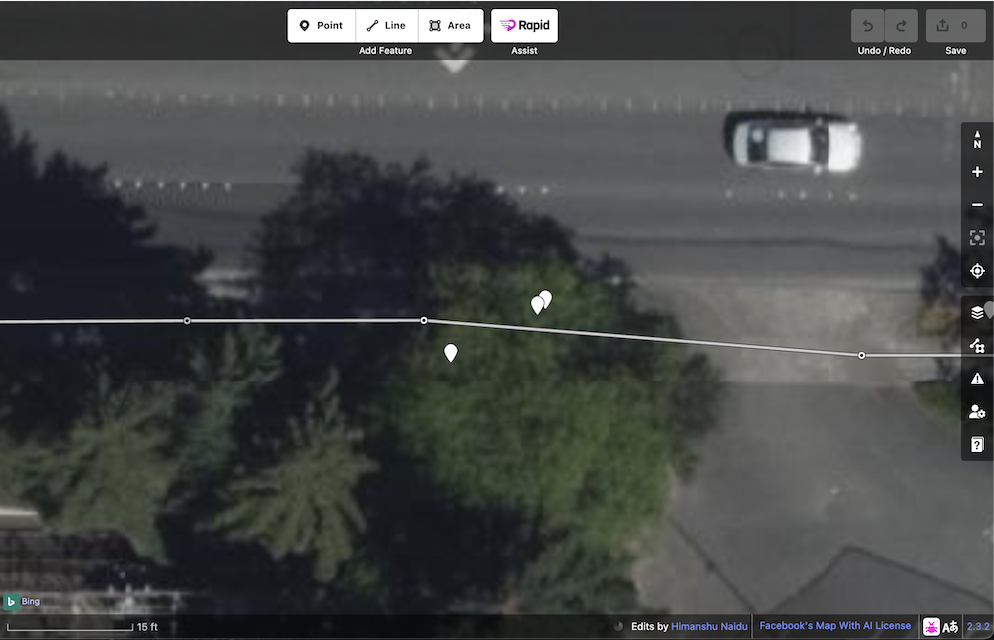
Task: Click the locate-me geolocation icon
Action: (977, 271)
